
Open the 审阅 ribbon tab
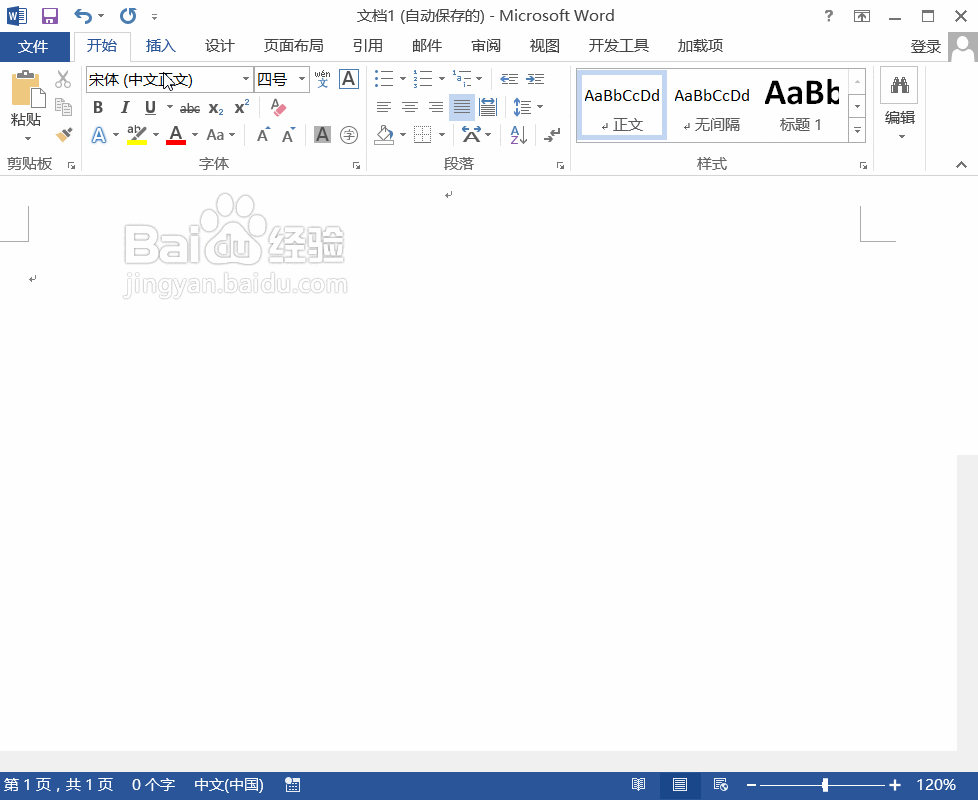click(485, 46)
